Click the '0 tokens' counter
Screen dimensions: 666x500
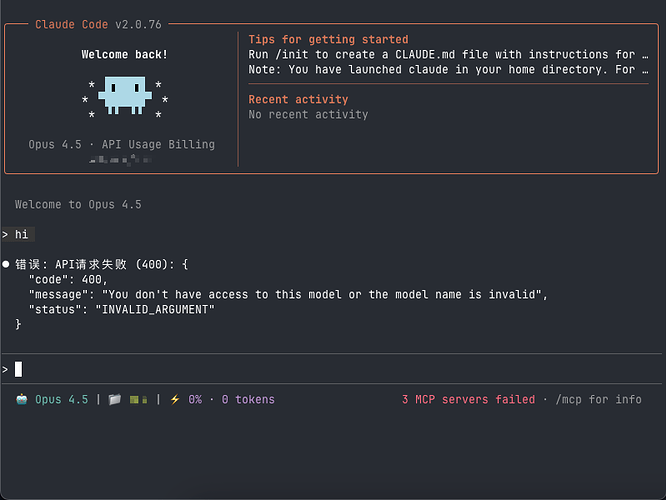248,400
